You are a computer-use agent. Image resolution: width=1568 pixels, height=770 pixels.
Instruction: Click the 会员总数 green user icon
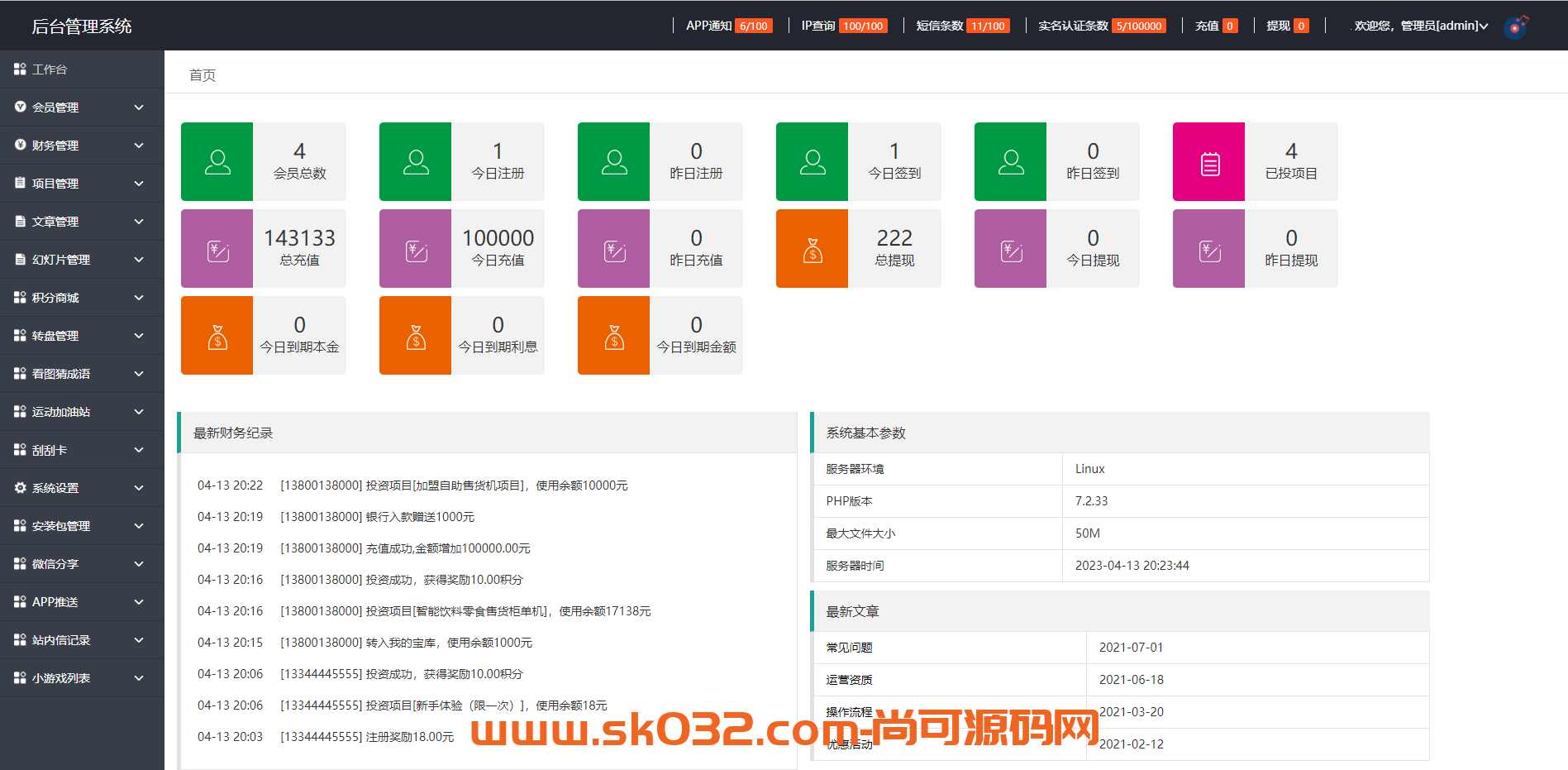coord(217,162)
